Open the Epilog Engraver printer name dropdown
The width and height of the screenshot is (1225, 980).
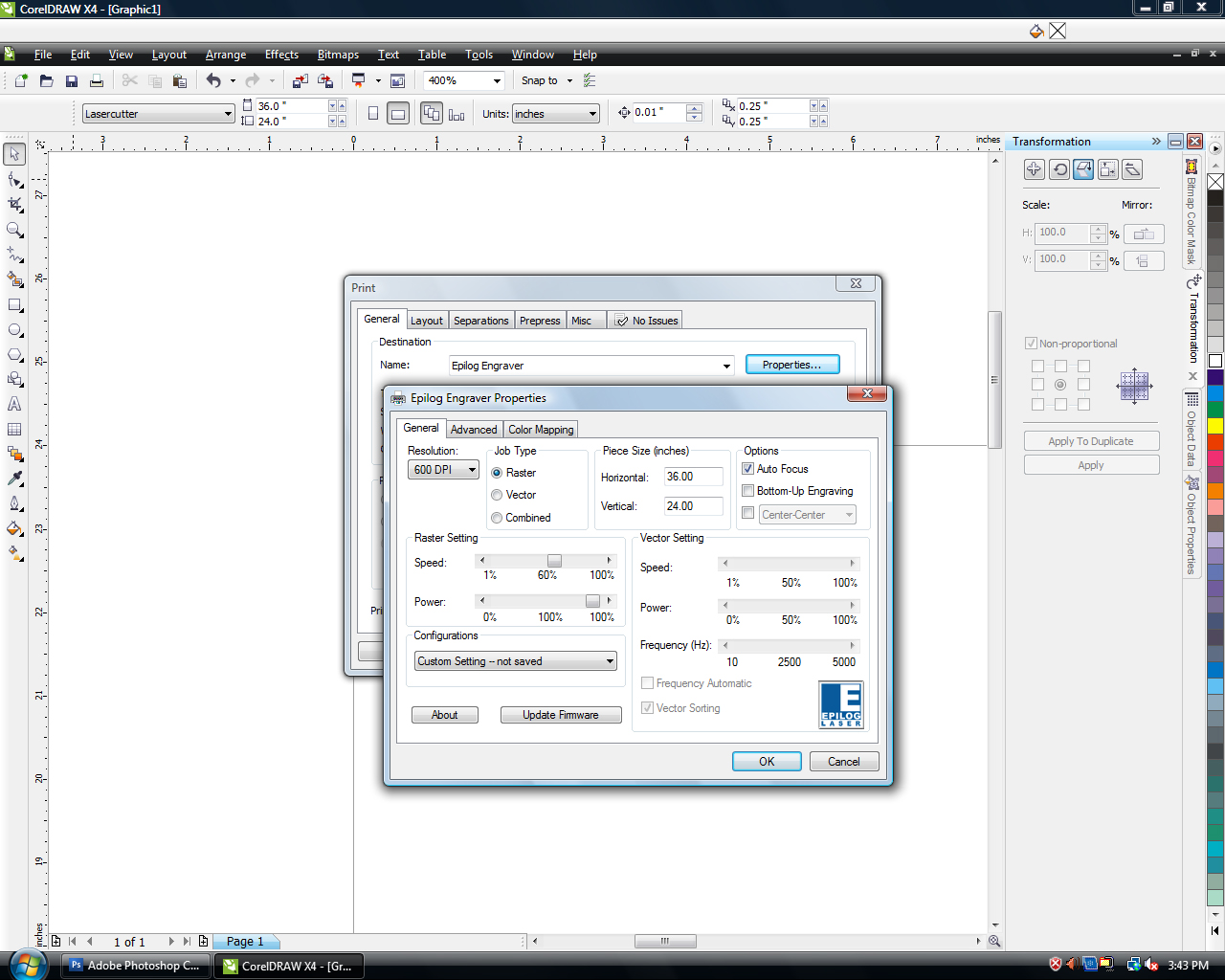click(x=591, y=366)
